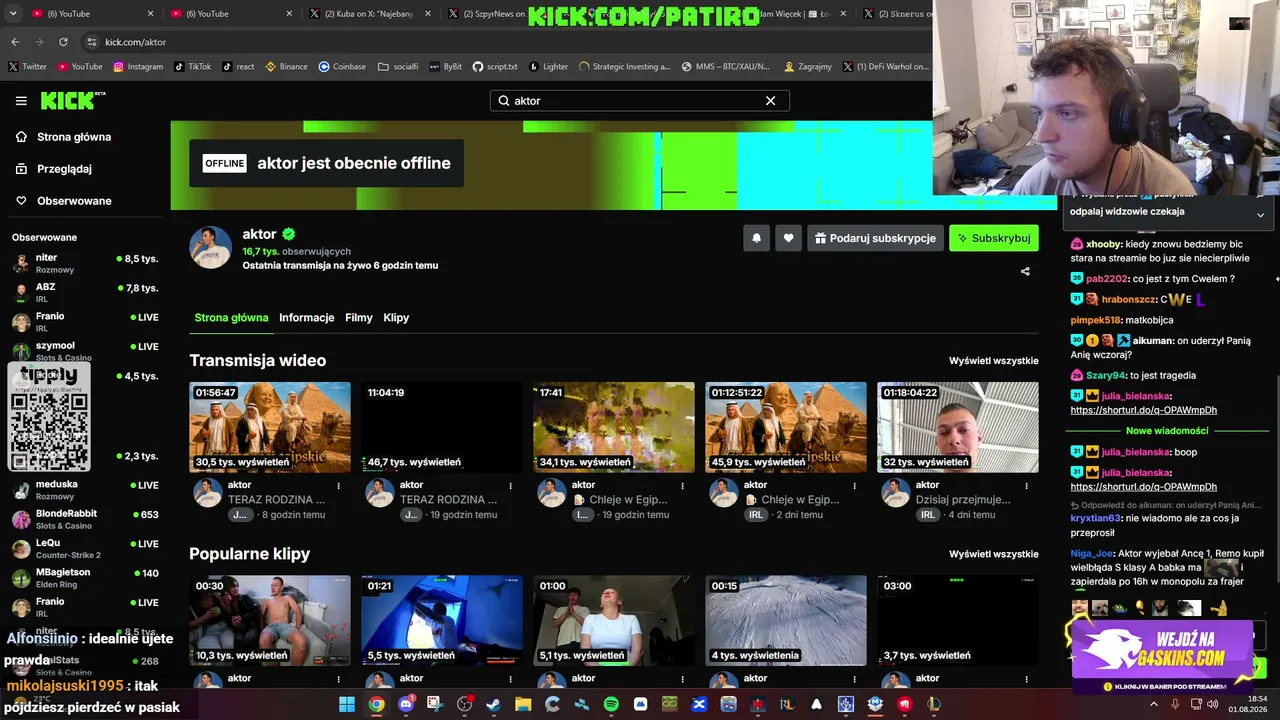Clear the 'aktor' search query

coord(770,101)
